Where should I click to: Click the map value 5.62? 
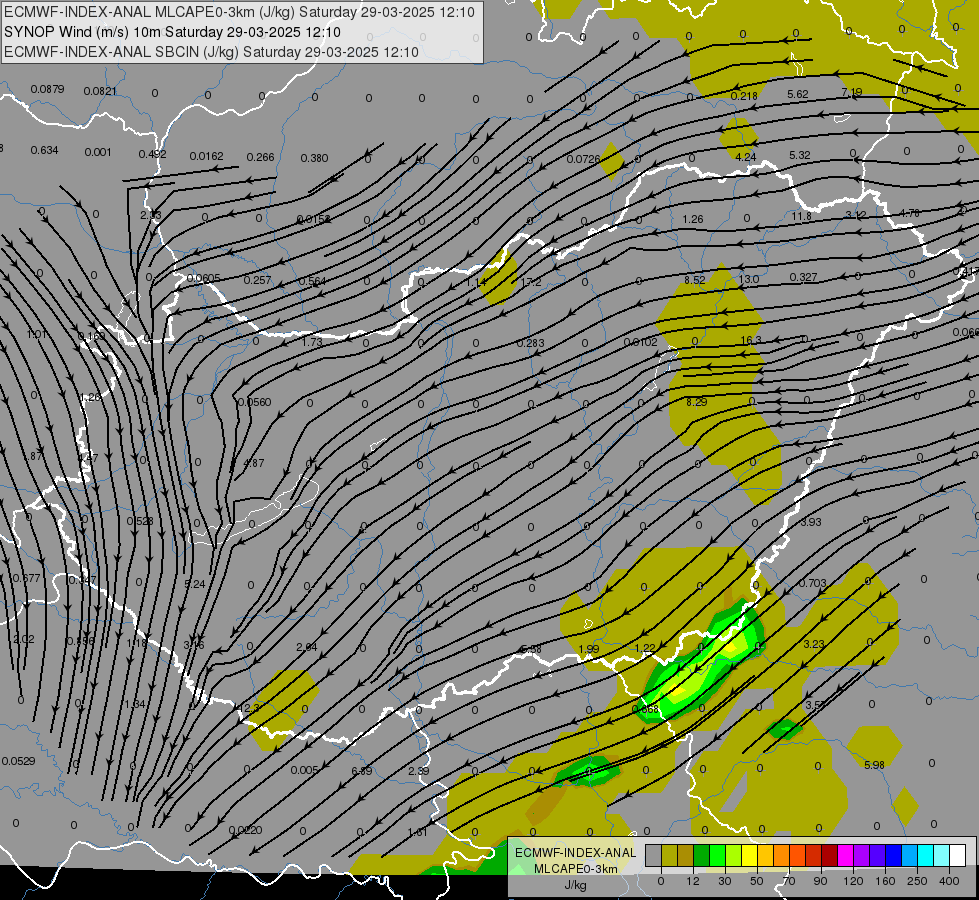coord(798,94)
